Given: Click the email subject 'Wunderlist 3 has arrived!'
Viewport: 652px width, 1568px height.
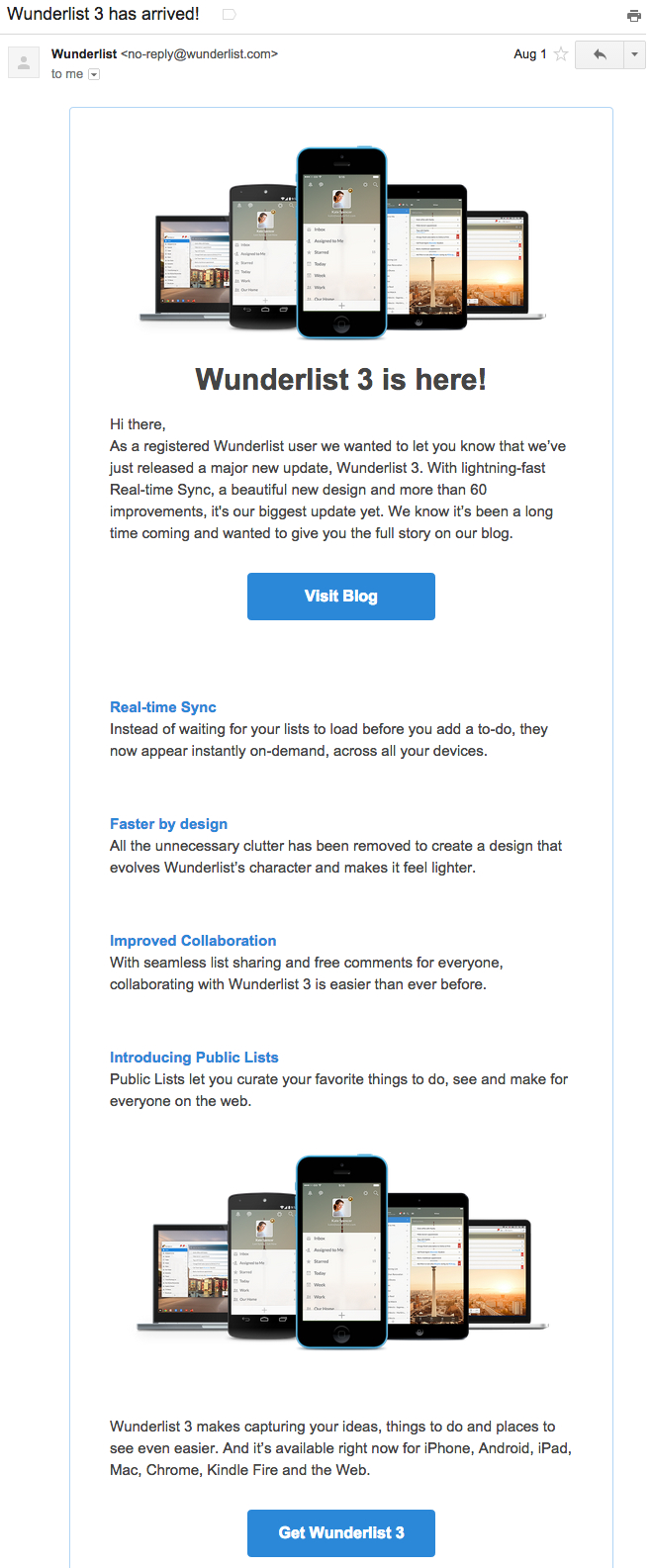Looking at the screenshot, I should (104, 15).
